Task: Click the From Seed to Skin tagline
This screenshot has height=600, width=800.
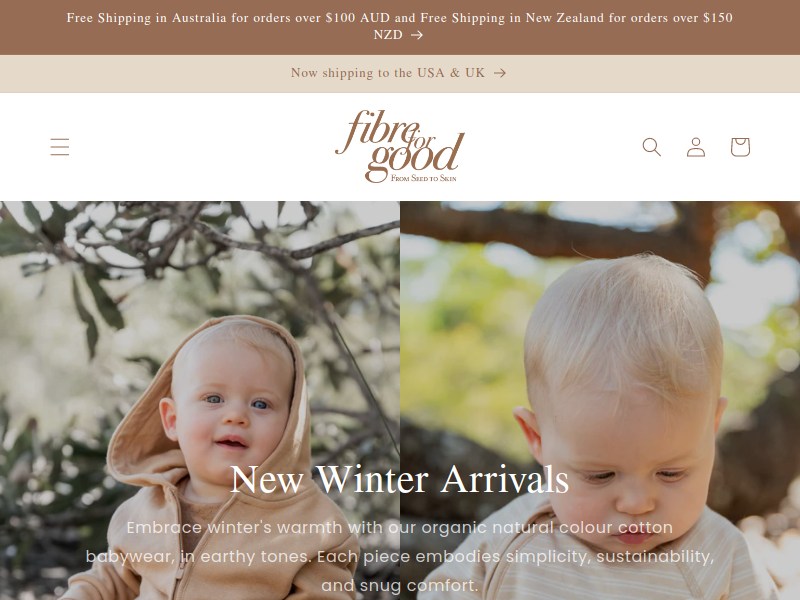Action: click(x=423, y=178)
